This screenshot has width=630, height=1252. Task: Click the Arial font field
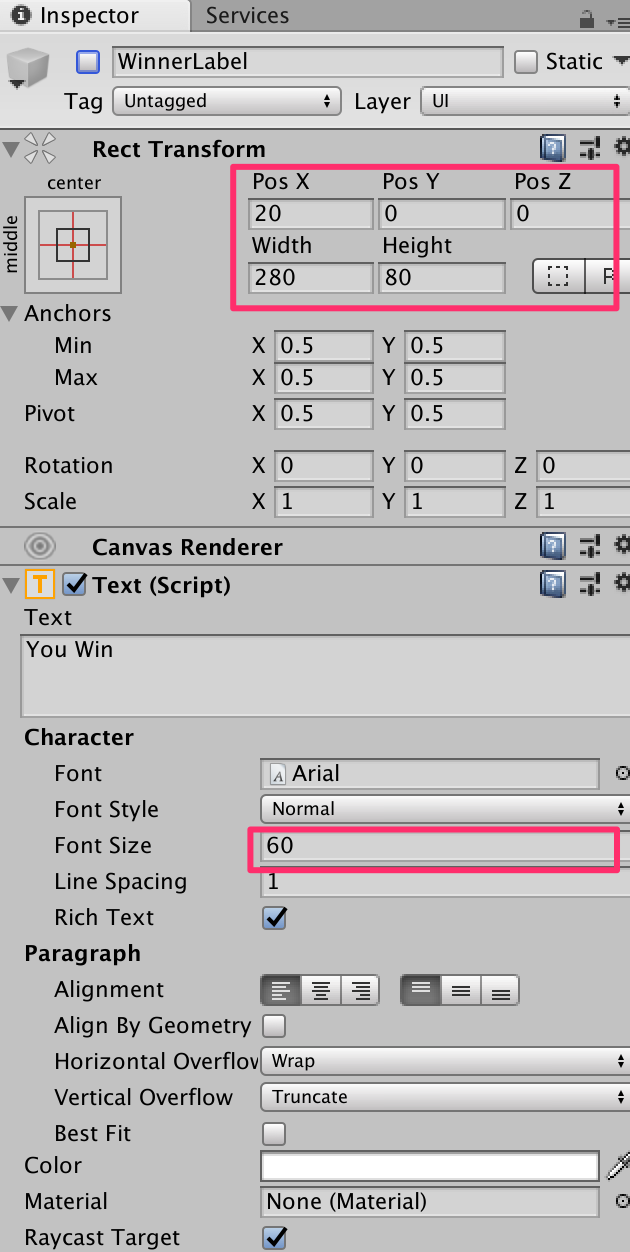(430, 774)
